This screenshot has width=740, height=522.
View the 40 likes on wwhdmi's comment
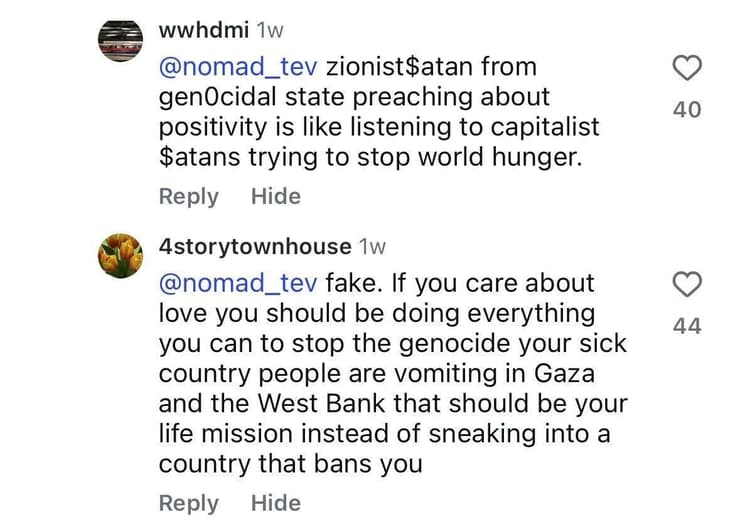(x=687, y=109)
